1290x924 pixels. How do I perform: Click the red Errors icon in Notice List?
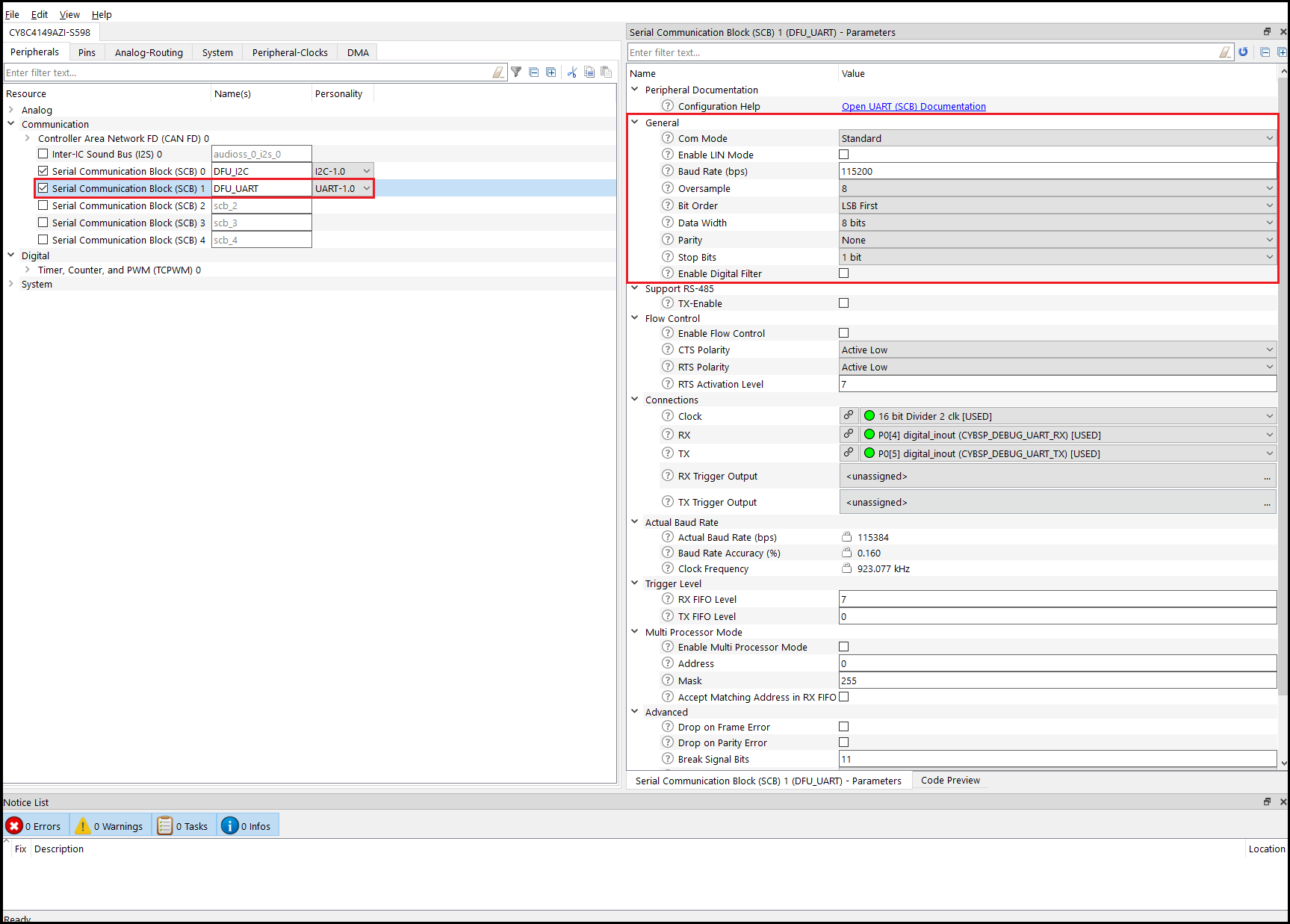coord(14,825)
